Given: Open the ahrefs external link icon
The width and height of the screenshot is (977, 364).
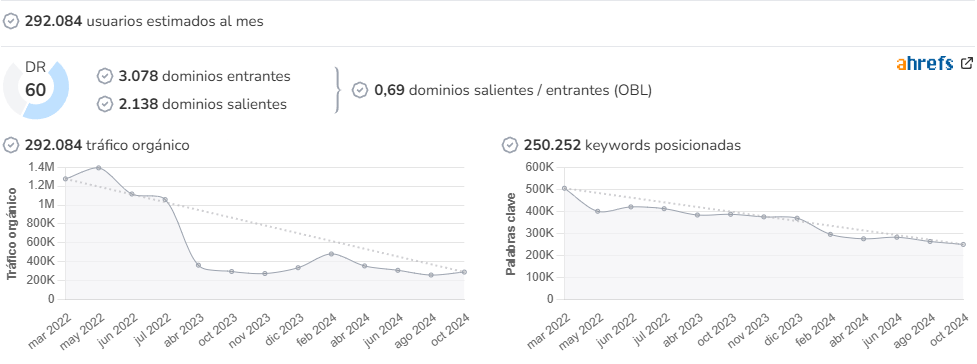Looking at the screenshot, I should pyautogui.click(x=966, y=63).
